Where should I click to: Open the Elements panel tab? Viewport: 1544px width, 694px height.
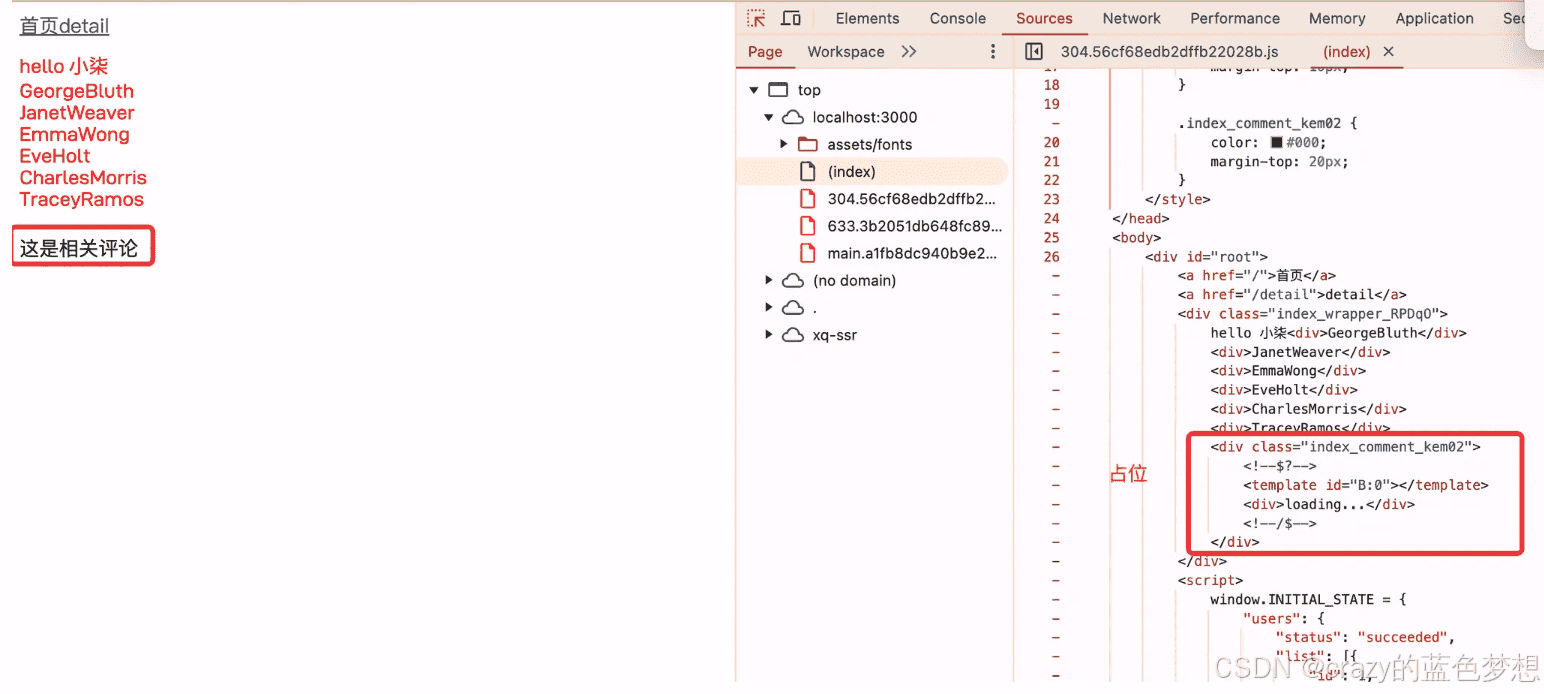[867, 18]
